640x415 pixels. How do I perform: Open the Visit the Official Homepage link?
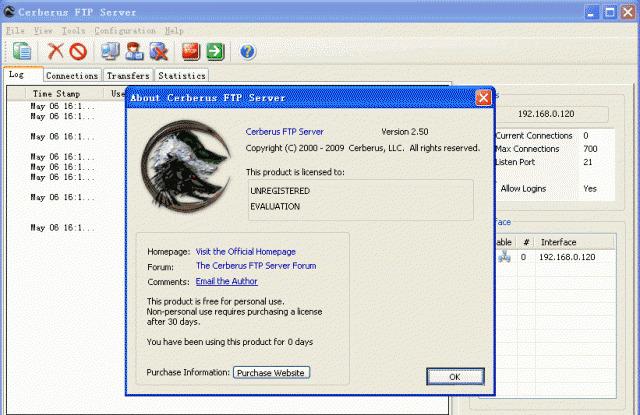pos(246,252)
